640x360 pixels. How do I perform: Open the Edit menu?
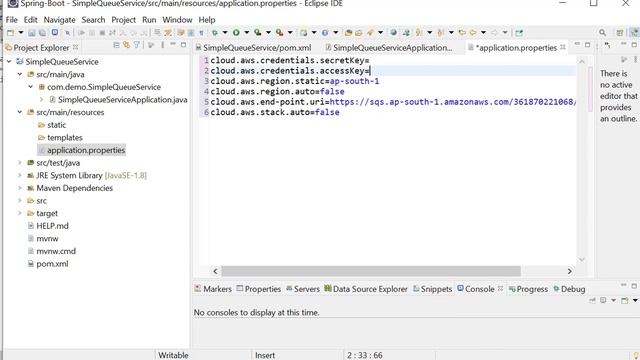(x=30, y=20)
